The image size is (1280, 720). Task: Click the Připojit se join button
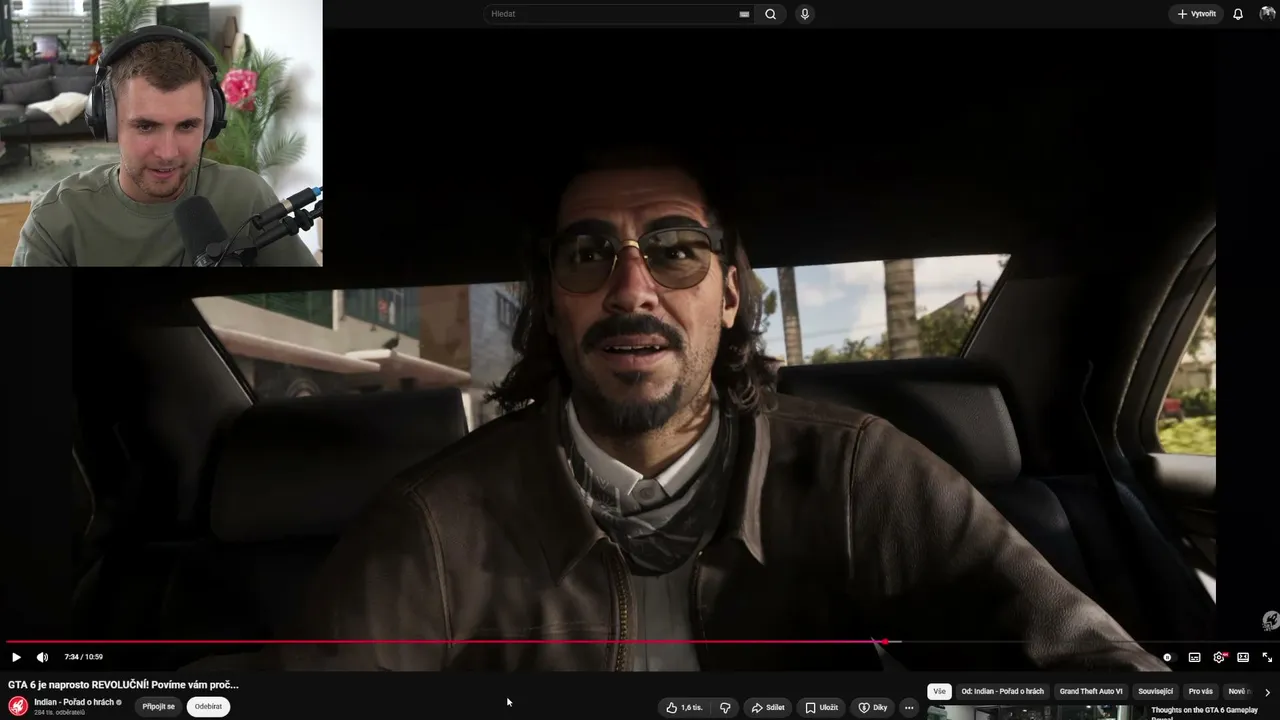(x=158, y=706)
